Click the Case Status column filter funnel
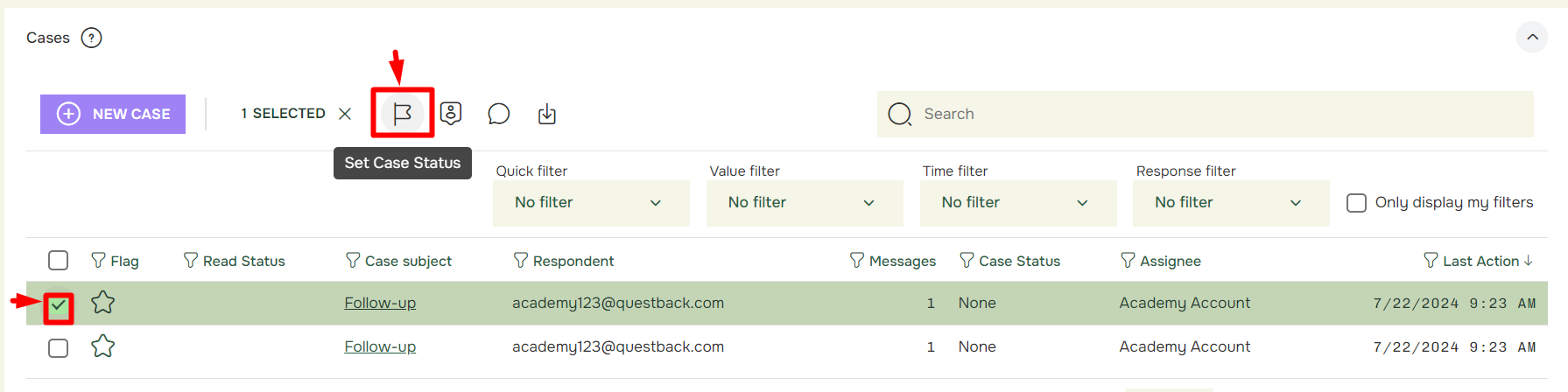The height and width of the screenshot is (392, 1568). [967, 261]
